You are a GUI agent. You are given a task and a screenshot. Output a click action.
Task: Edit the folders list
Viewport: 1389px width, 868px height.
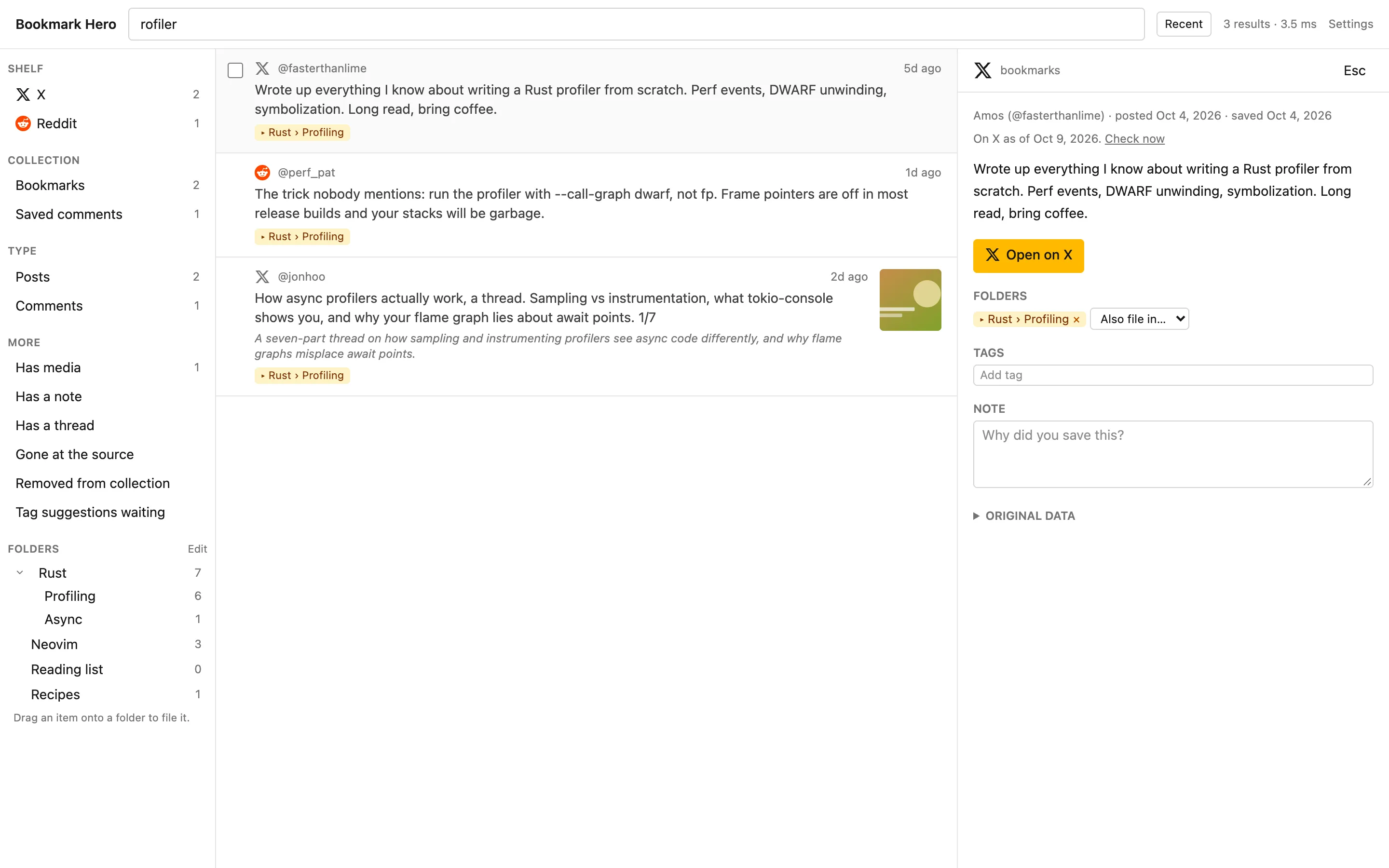(x=197, y=549)
